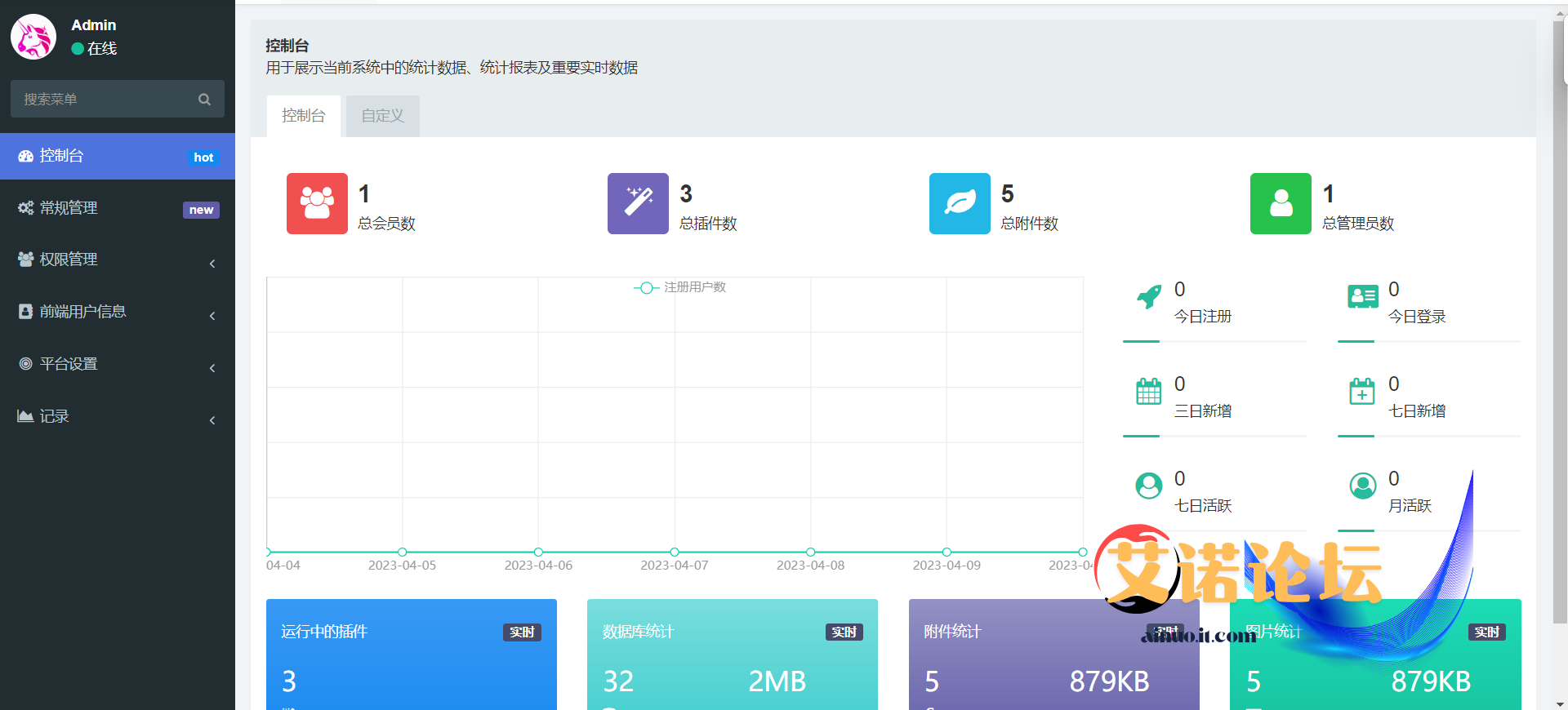
Task: Expand the 前端用户信息 chevron arrow
Action: (212, 316)
